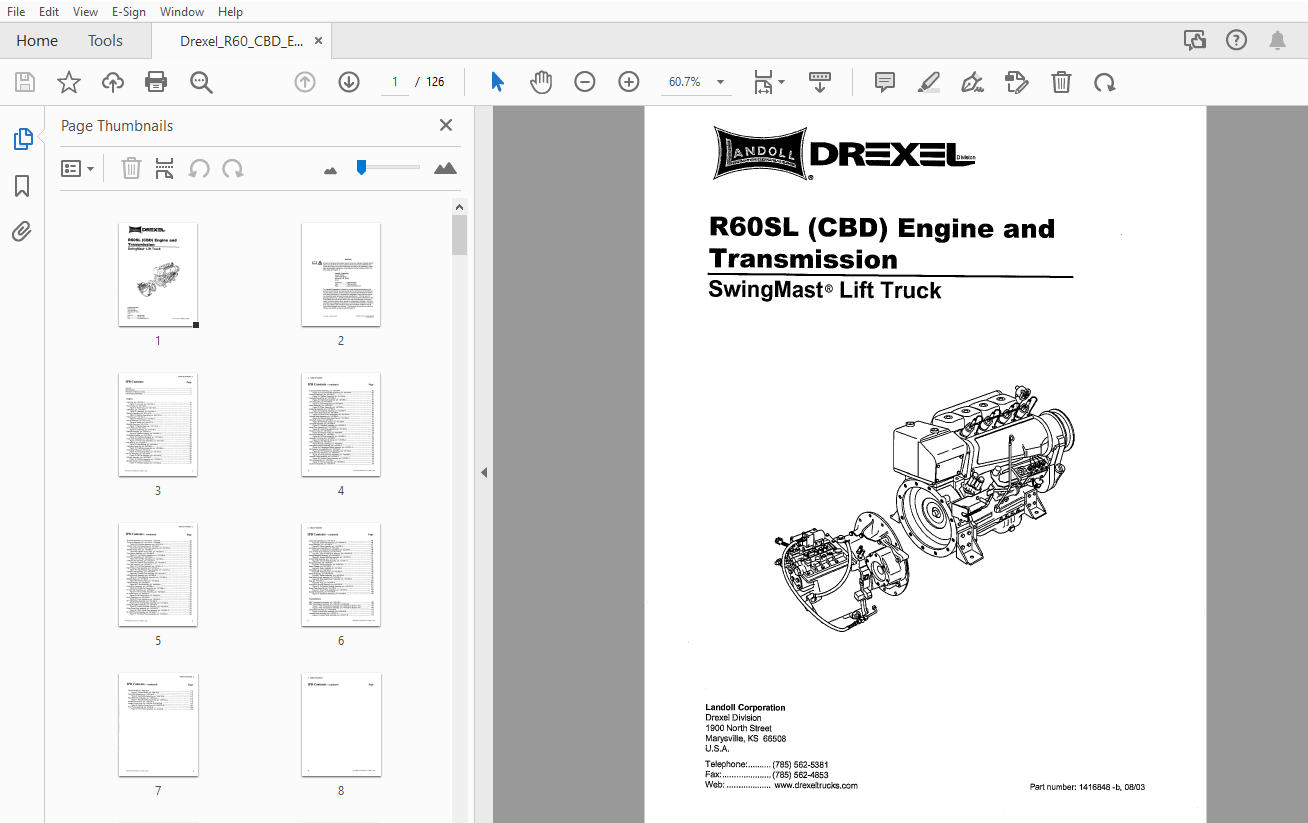This screenshot has height=823, width=1308.
Task: Open the Edit menu
Action: pos(49,12)
